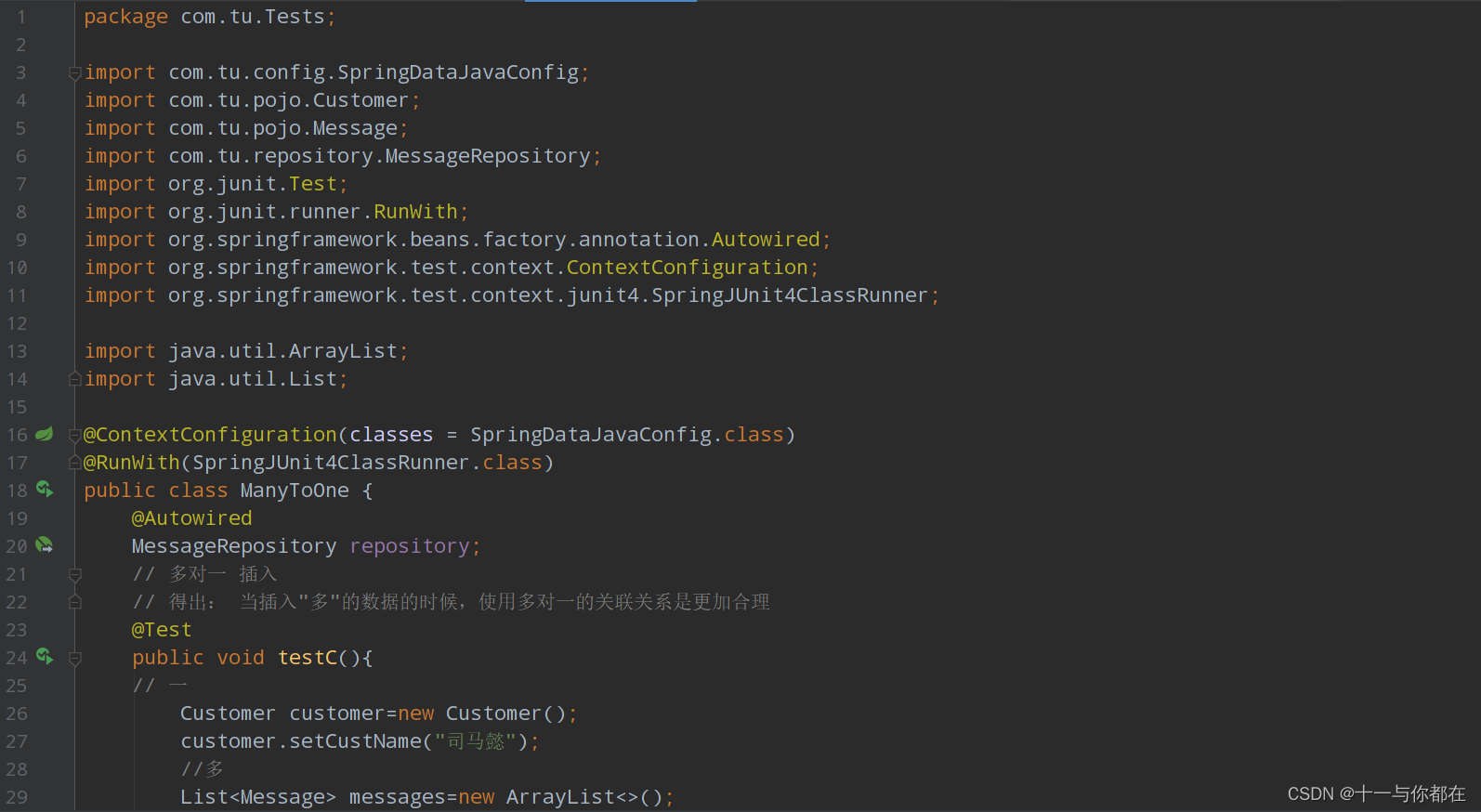Click the SpringJUnit4ClassRunner import on line 11
This screenshot has height=812, width=1481.
click(x=790, y=295)
